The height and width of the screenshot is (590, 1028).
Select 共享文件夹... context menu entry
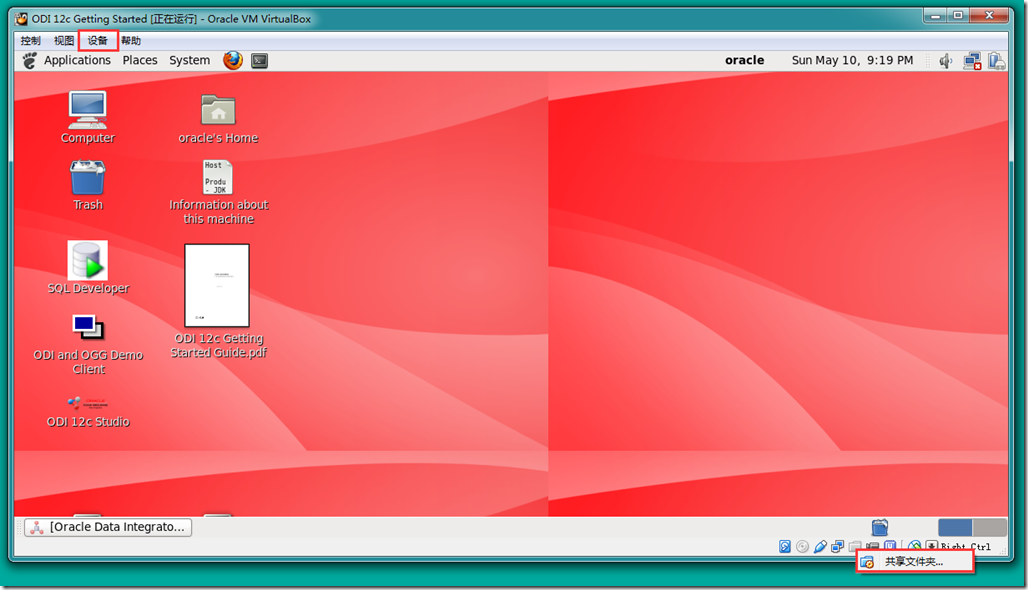[913, 562]
